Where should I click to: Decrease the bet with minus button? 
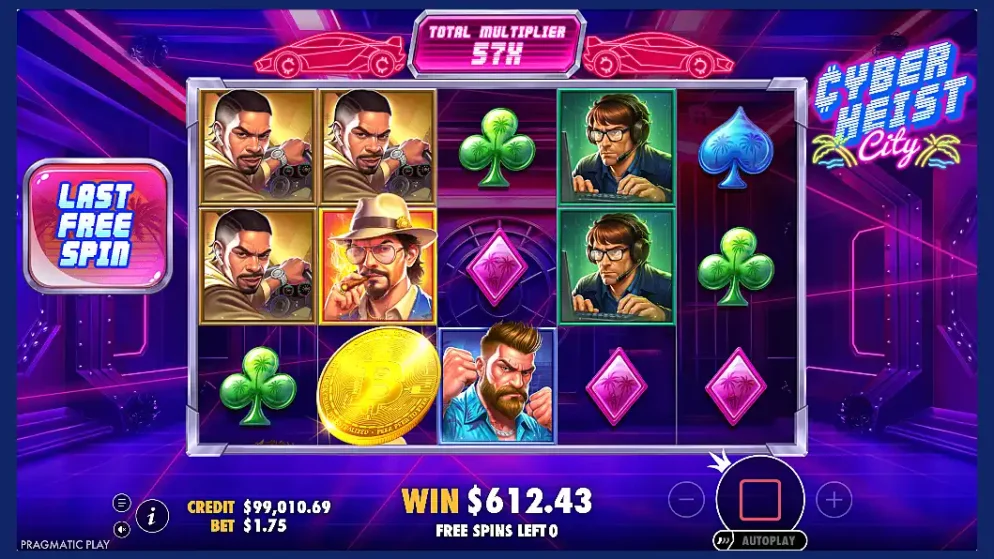tap(687, 499)
